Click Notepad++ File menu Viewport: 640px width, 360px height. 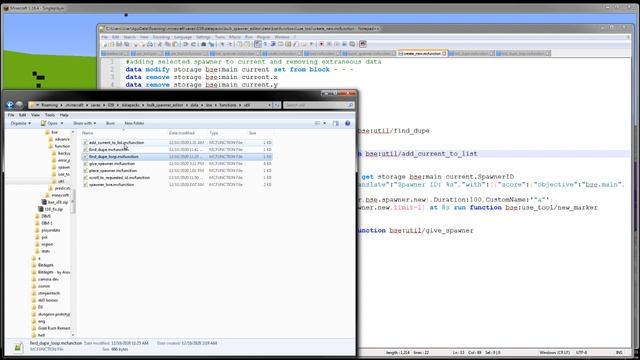click(x=105, y=37)
